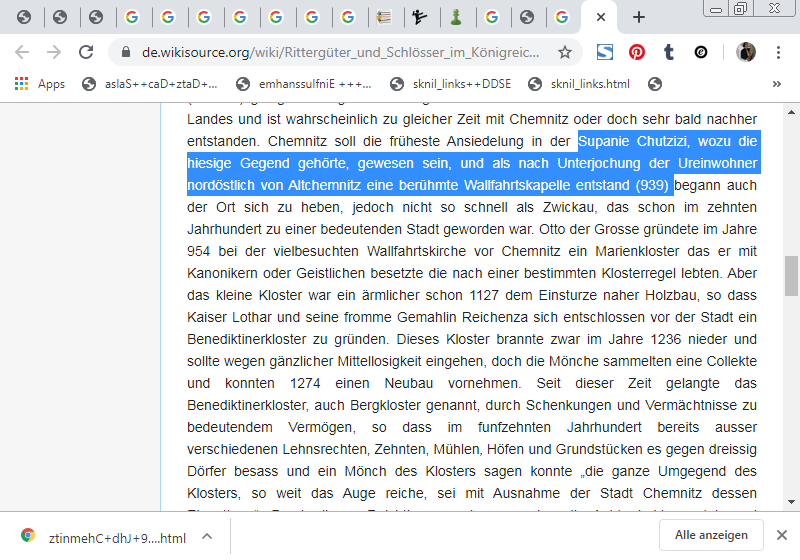800x560 pixels.
Task: Expand the download item options chevron
Action: [x=207, y=536]
